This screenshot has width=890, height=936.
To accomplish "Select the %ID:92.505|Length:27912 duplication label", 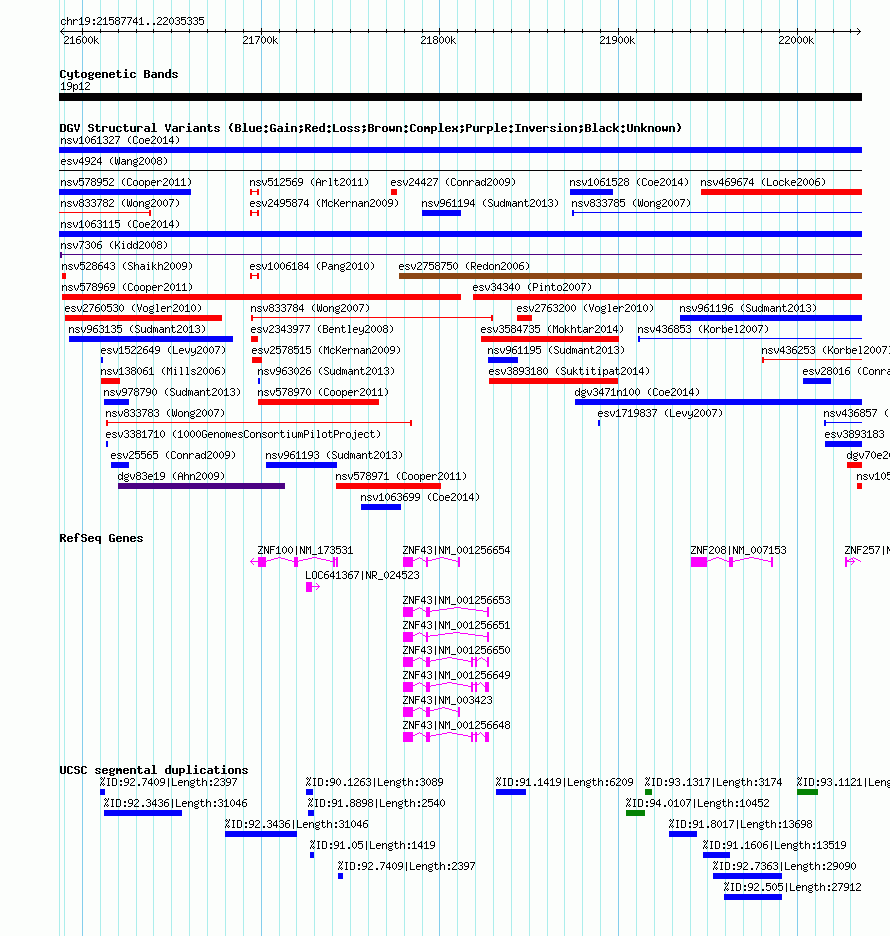I will 793,887.
